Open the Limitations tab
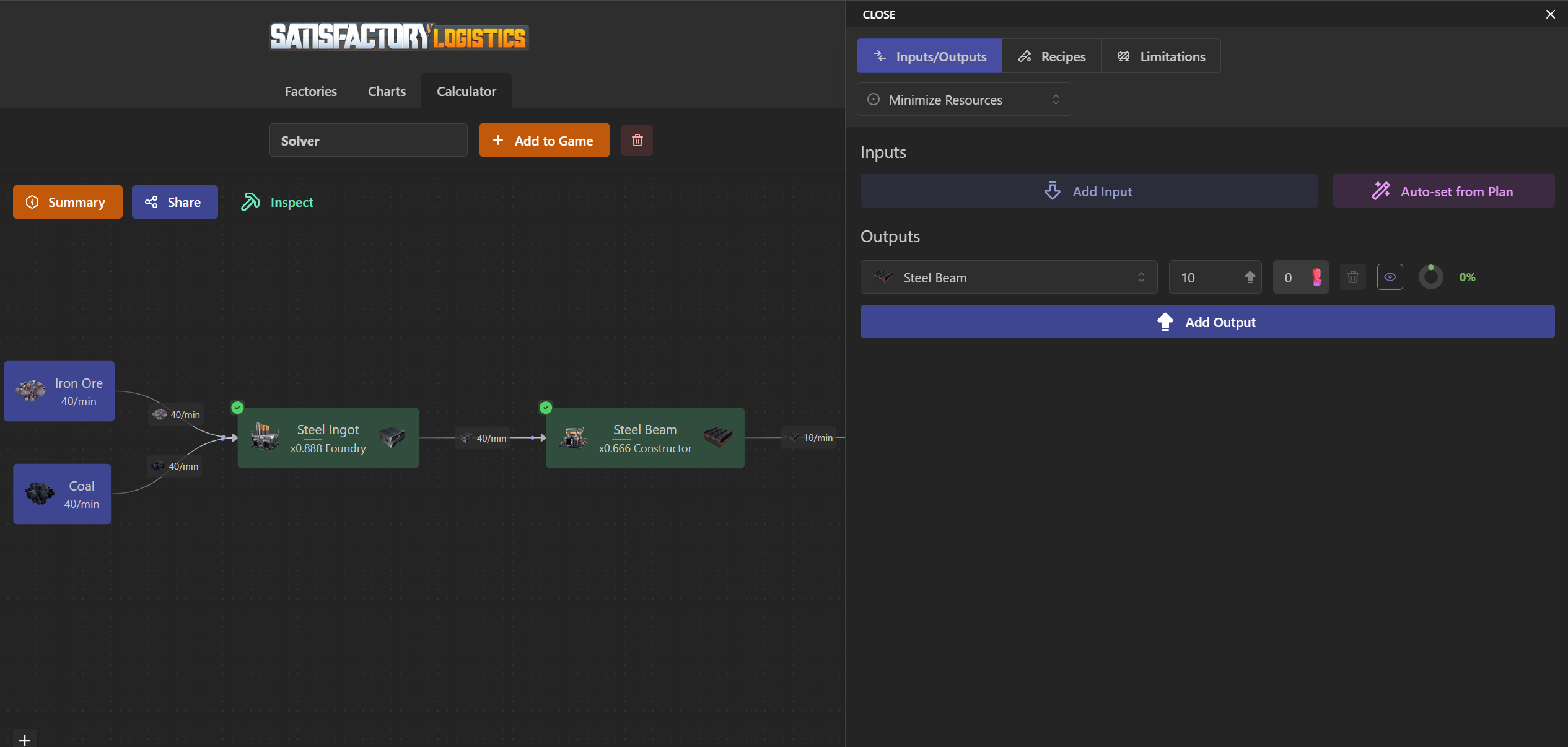 coord(1161,56)
